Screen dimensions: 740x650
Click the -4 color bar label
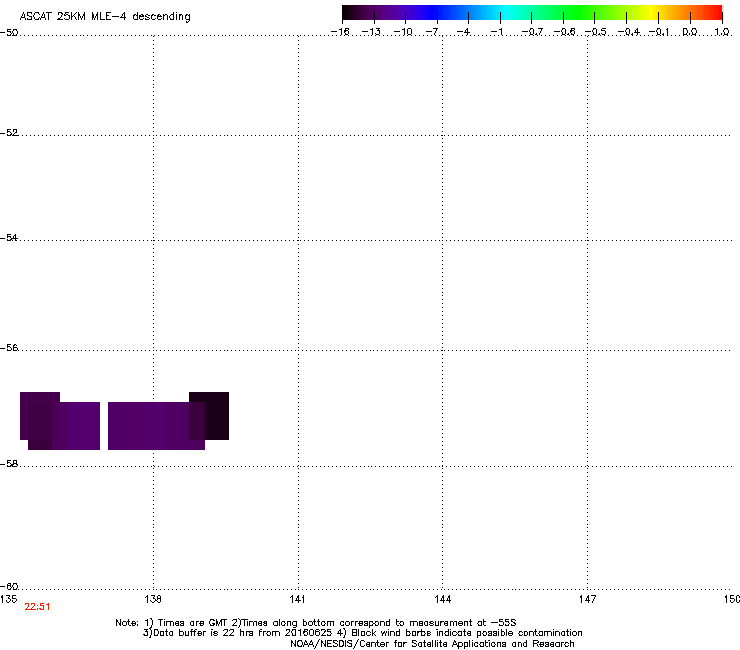pyautogui.click(x=463, y=32)
